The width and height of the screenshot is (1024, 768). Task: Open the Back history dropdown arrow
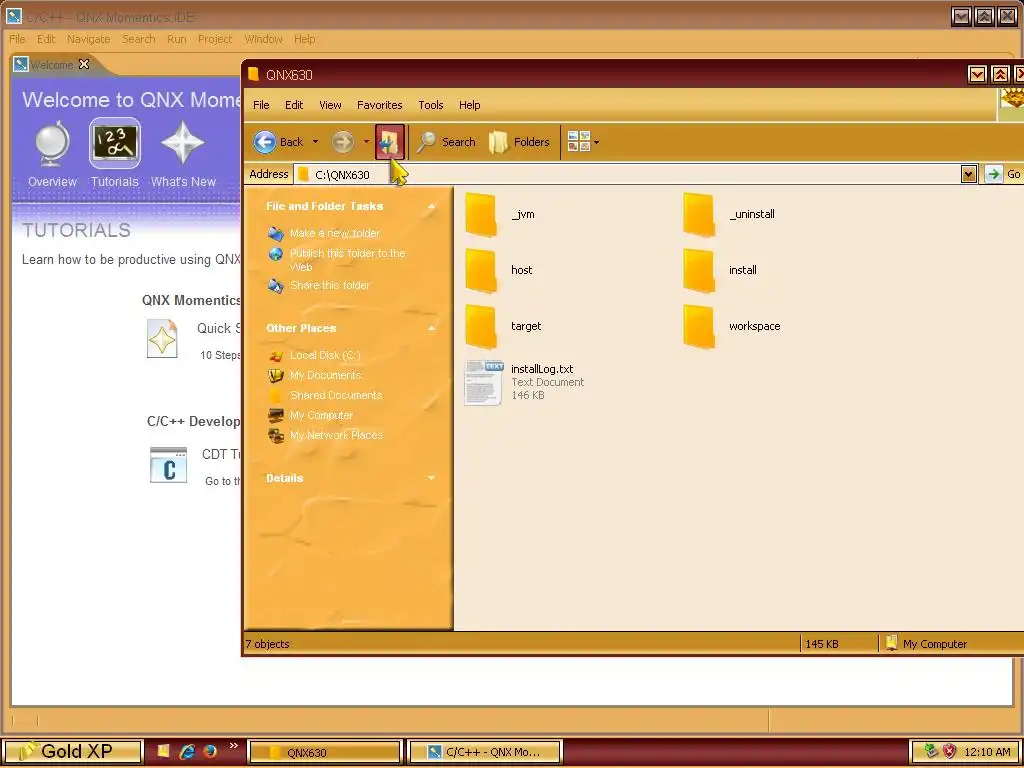tap(315, 142)
